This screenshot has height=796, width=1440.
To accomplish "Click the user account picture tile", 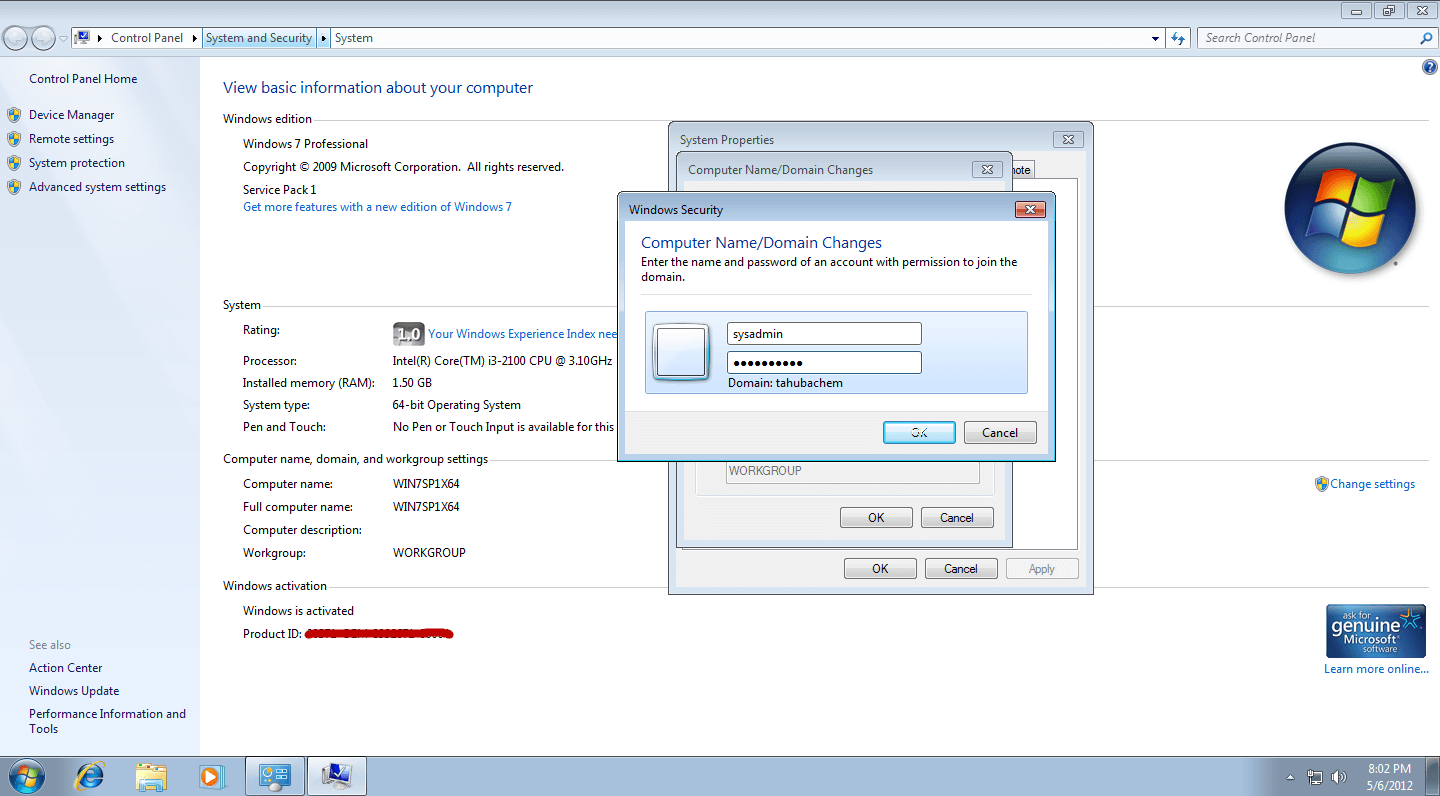I will [681, 351].
